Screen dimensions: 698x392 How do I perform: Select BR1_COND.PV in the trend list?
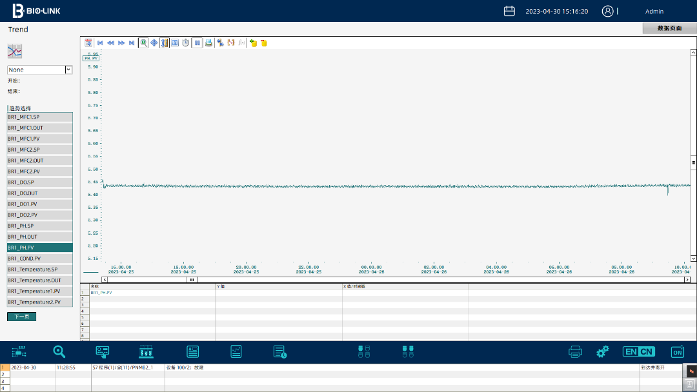click(40, 259)
